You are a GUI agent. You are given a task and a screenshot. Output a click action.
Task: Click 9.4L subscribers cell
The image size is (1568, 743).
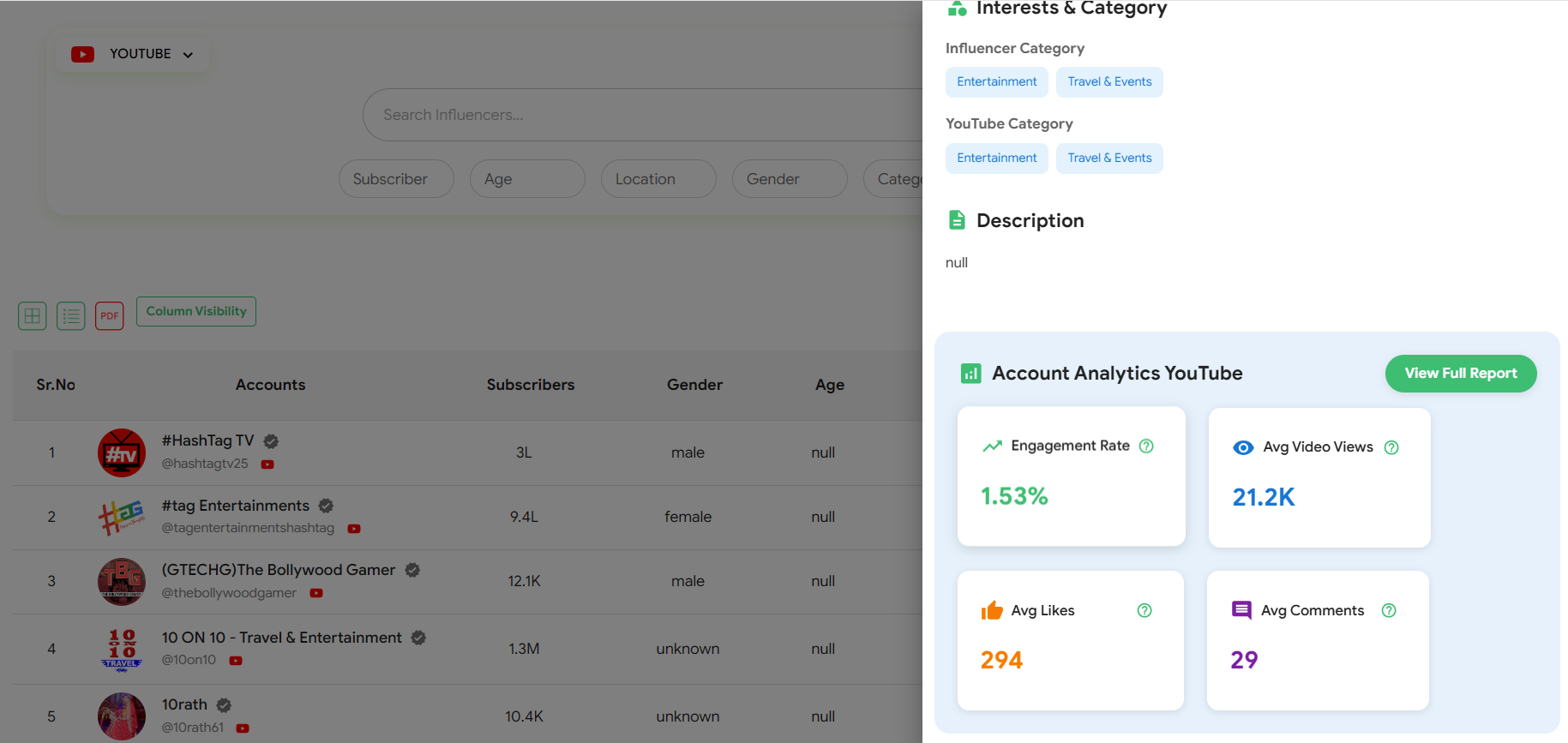click(524, 517)
